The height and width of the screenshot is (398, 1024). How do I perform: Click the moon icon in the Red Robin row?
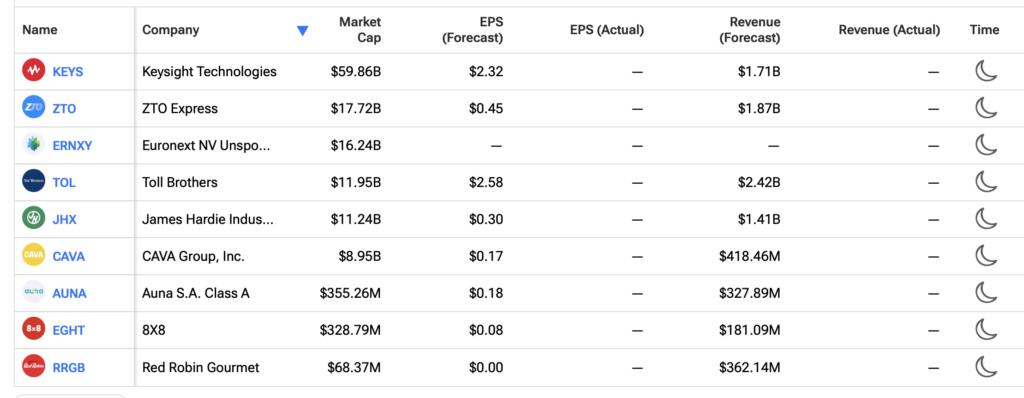point(986,366)
